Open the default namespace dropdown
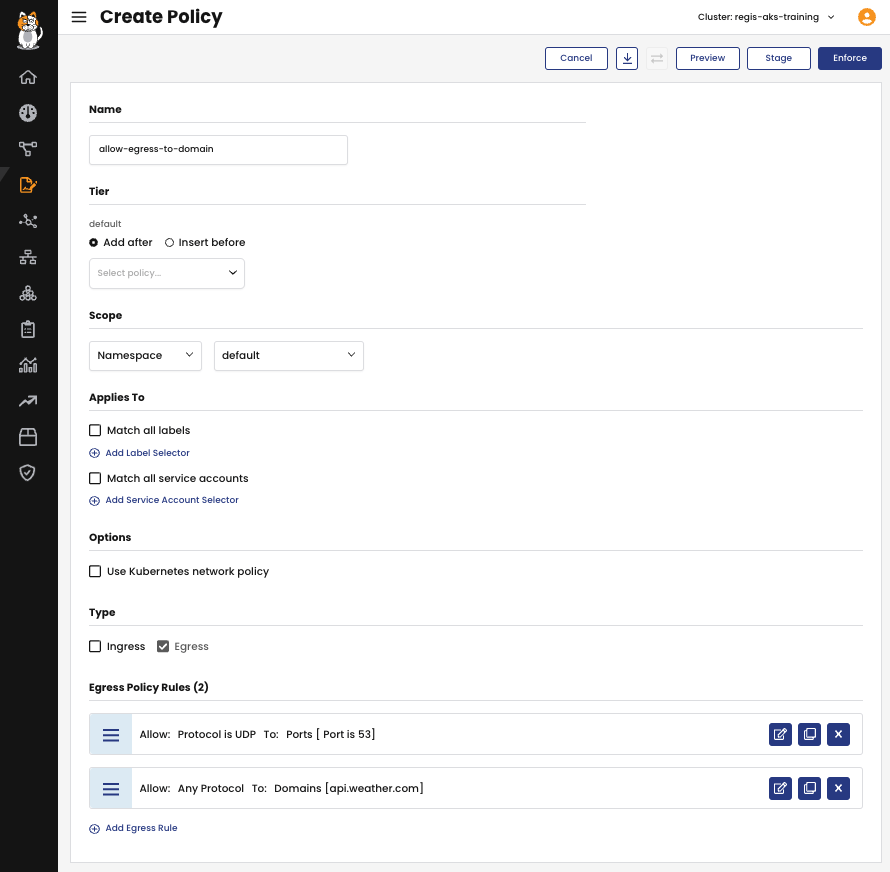890x872 pixels. coord(289,356)
